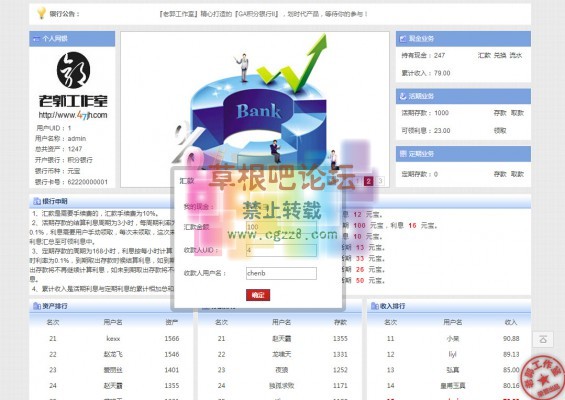The image size is (565, 400).
Task: Click the 银行公告 announcement text
Action: click(x=263, y=14)
